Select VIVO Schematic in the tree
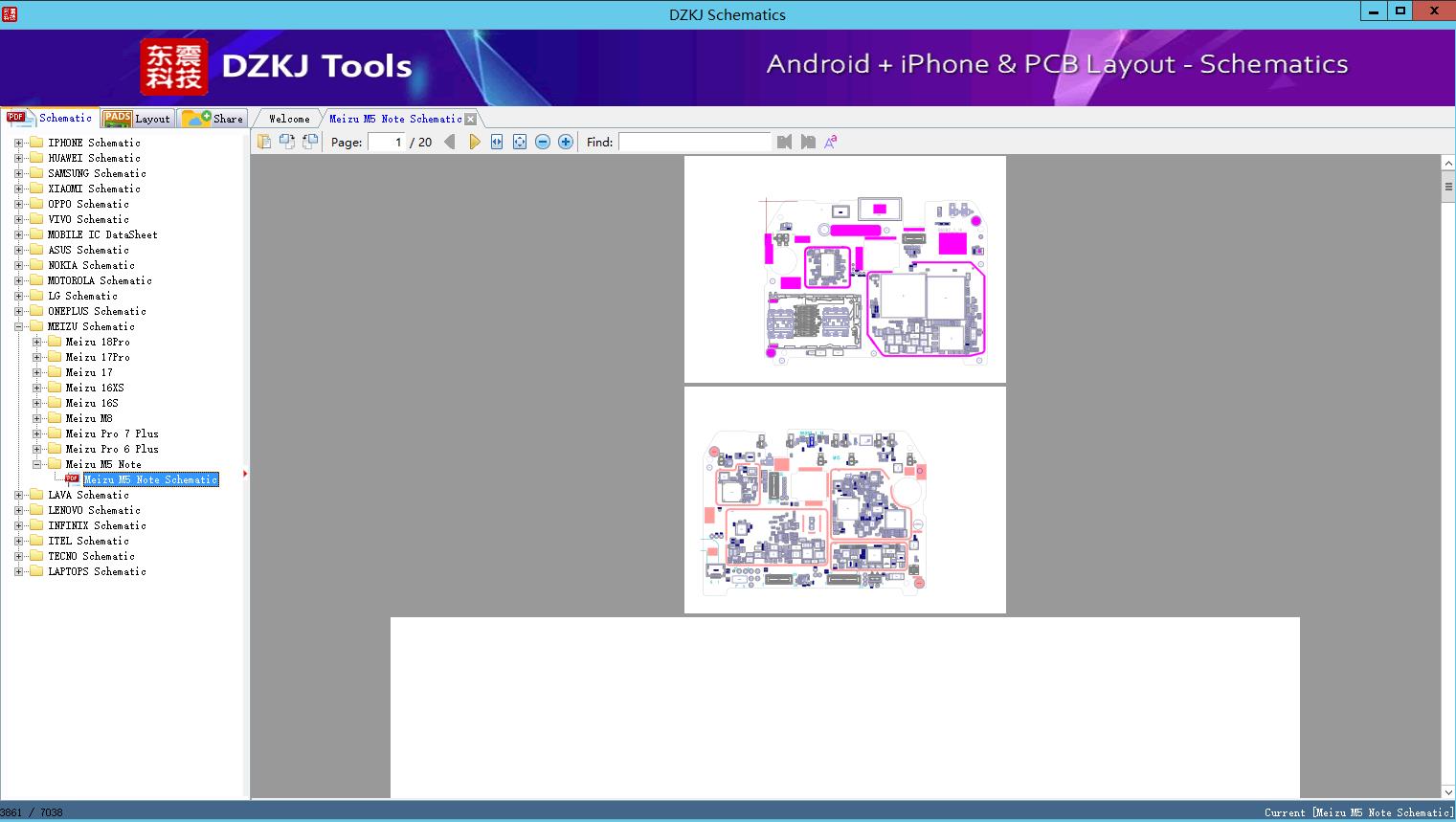 pyautogui.click(x=88, y=219)
